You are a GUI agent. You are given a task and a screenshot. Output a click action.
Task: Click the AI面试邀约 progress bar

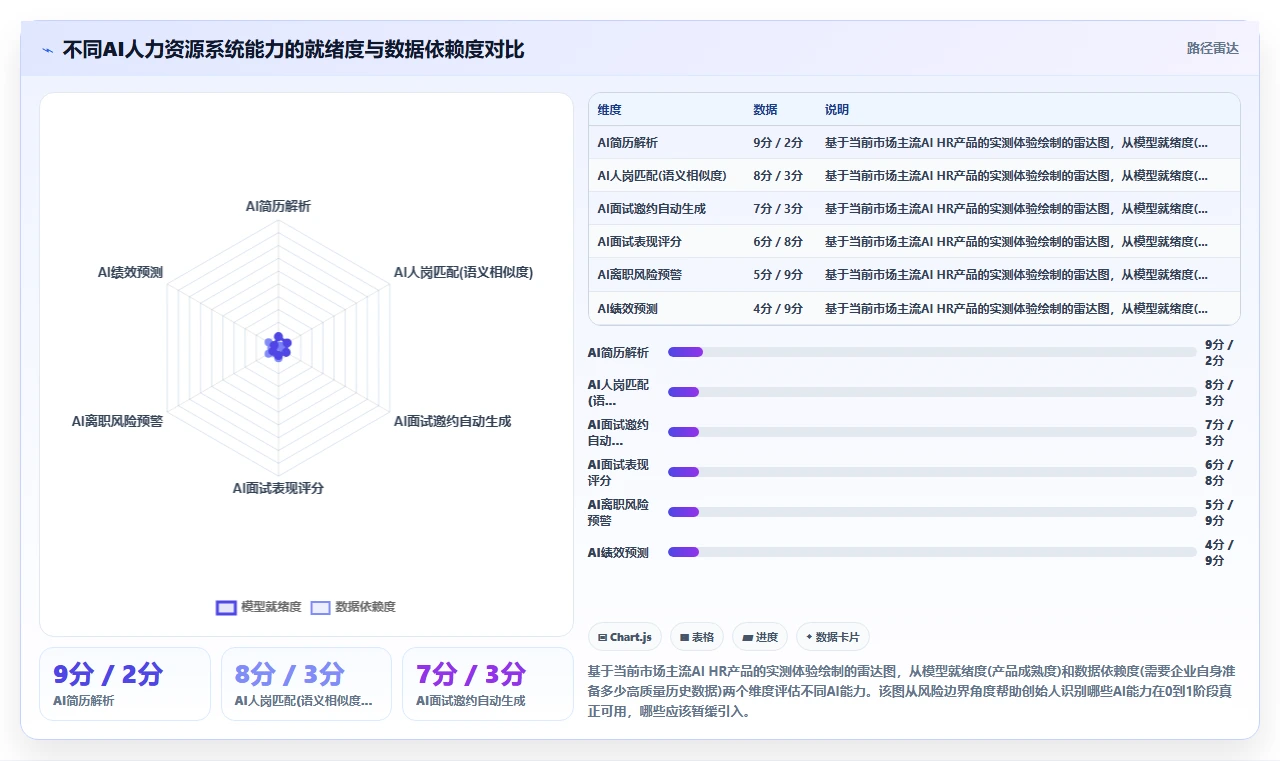coord(932,432)
